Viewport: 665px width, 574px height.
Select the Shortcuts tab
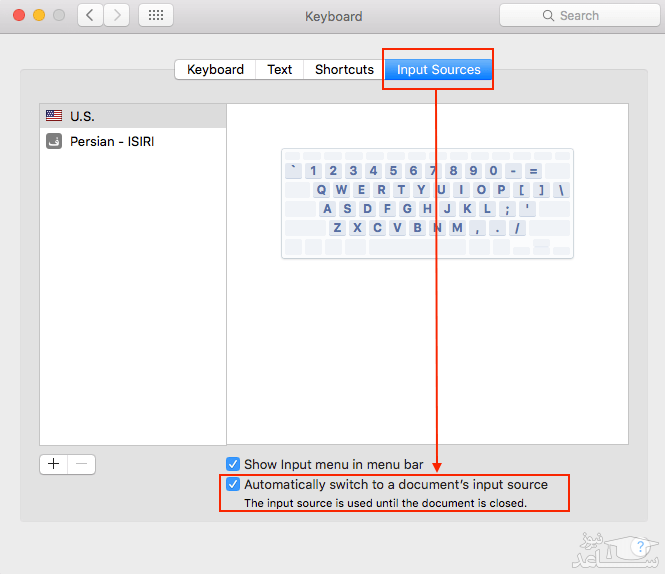click(344, 70)
